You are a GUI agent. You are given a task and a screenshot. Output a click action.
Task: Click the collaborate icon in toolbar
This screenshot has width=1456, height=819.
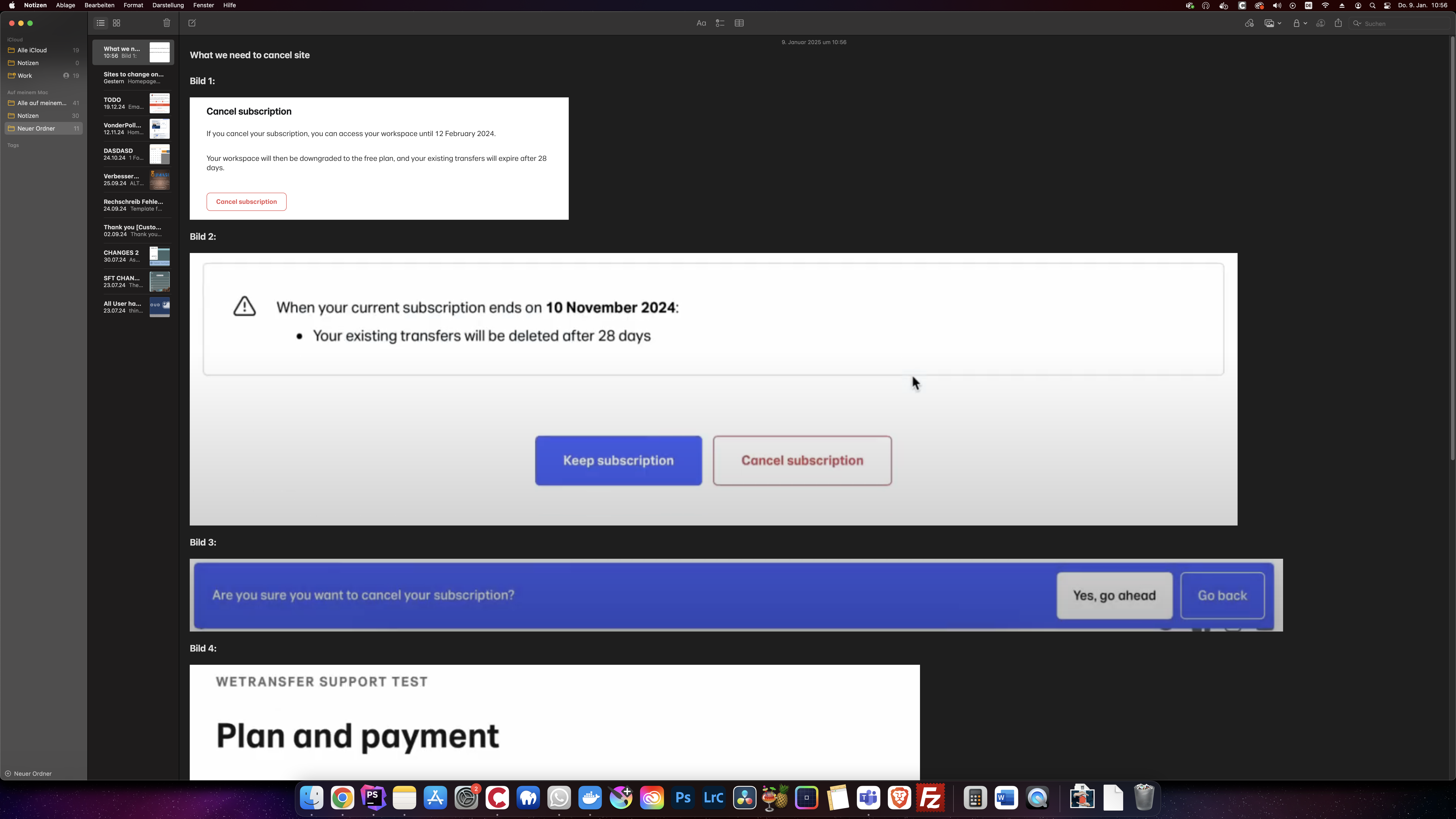pyautogui.click(x=1320, y=23)
